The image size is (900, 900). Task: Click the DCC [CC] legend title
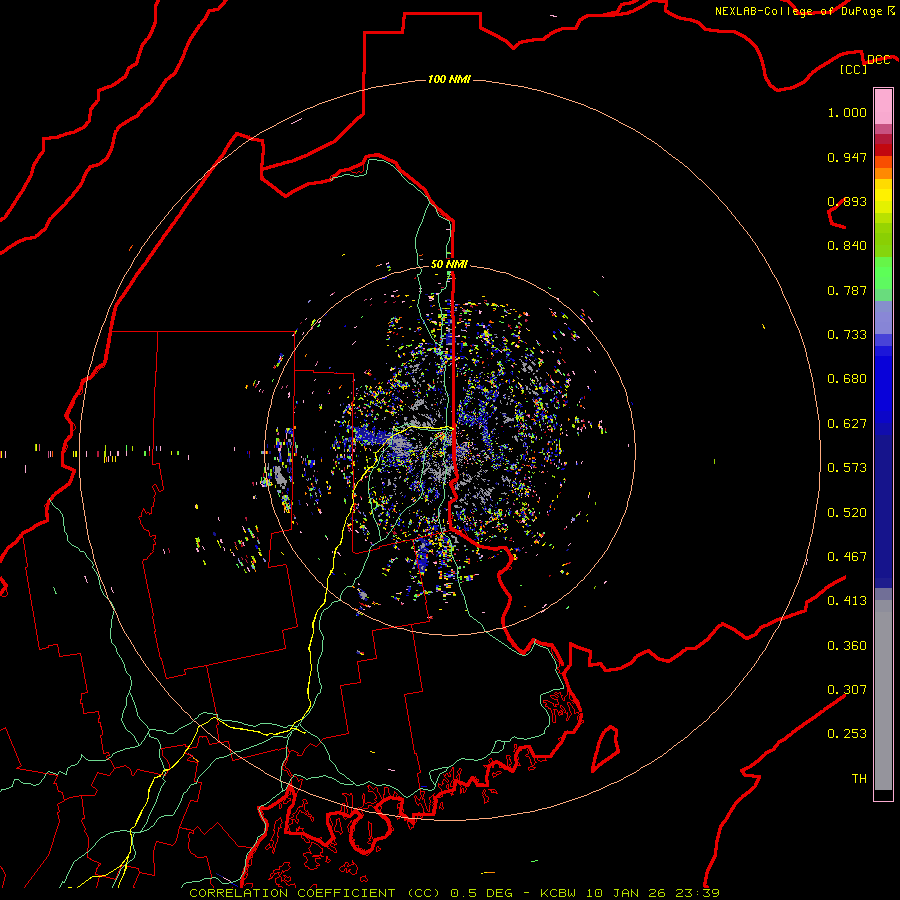point(864,64)
